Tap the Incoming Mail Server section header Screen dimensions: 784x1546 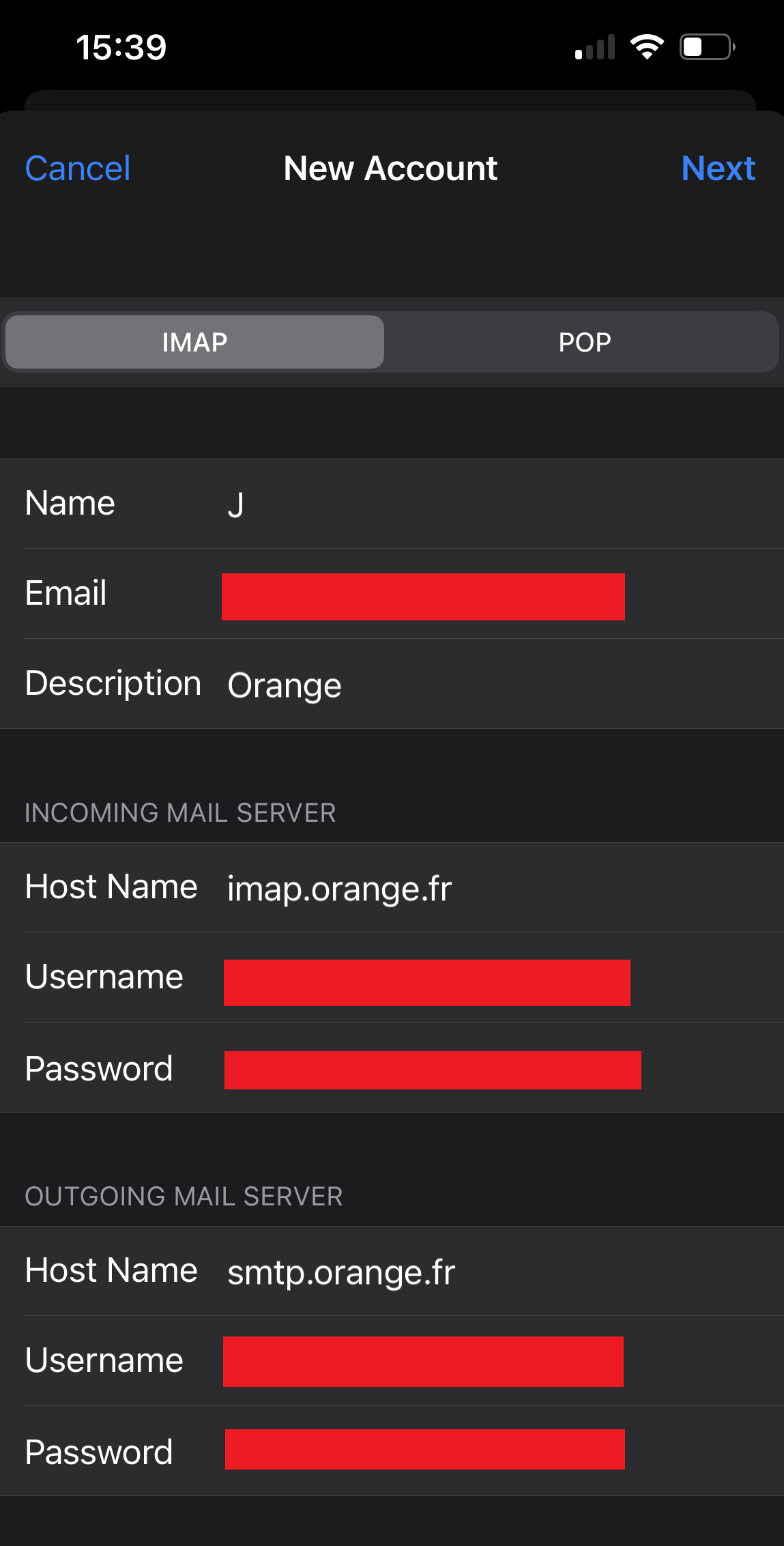click(x=180, y=813)
